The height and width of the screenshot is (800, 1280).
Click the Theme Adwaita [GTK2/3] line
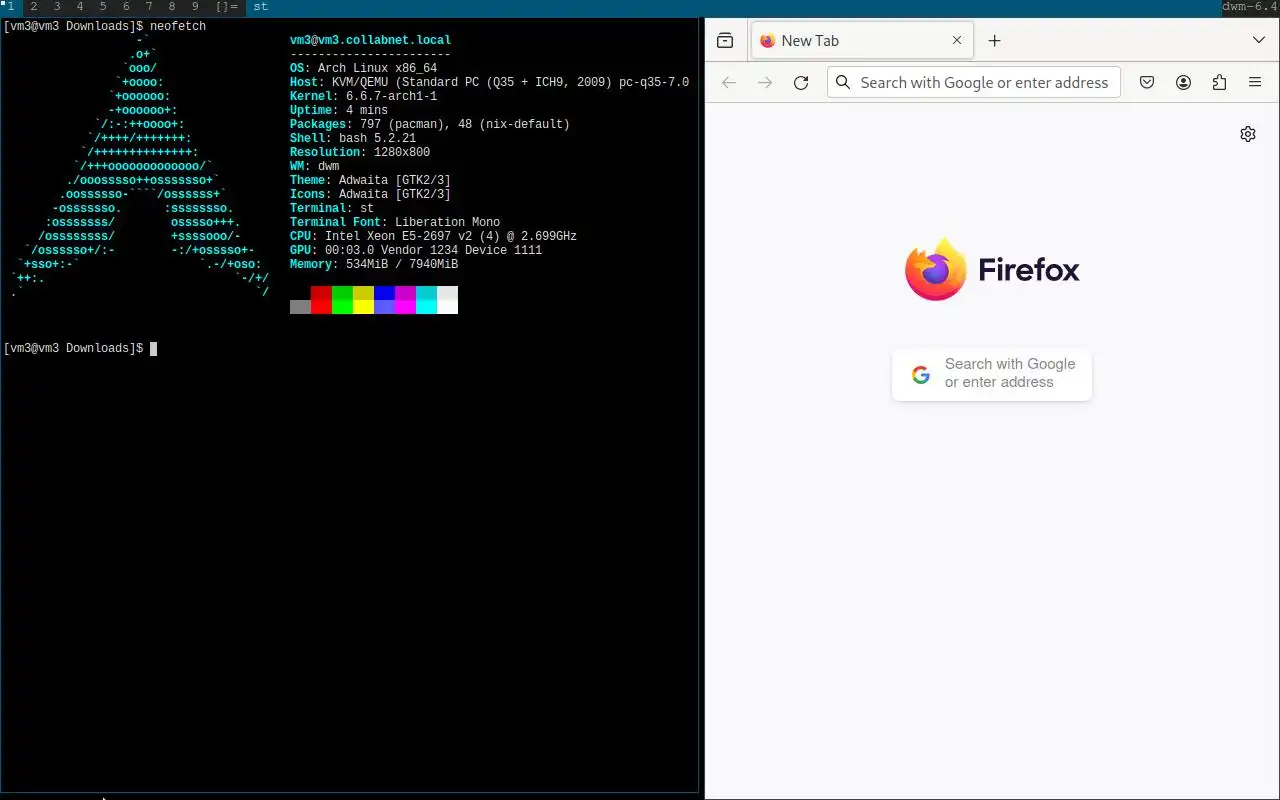click(370, 180)
